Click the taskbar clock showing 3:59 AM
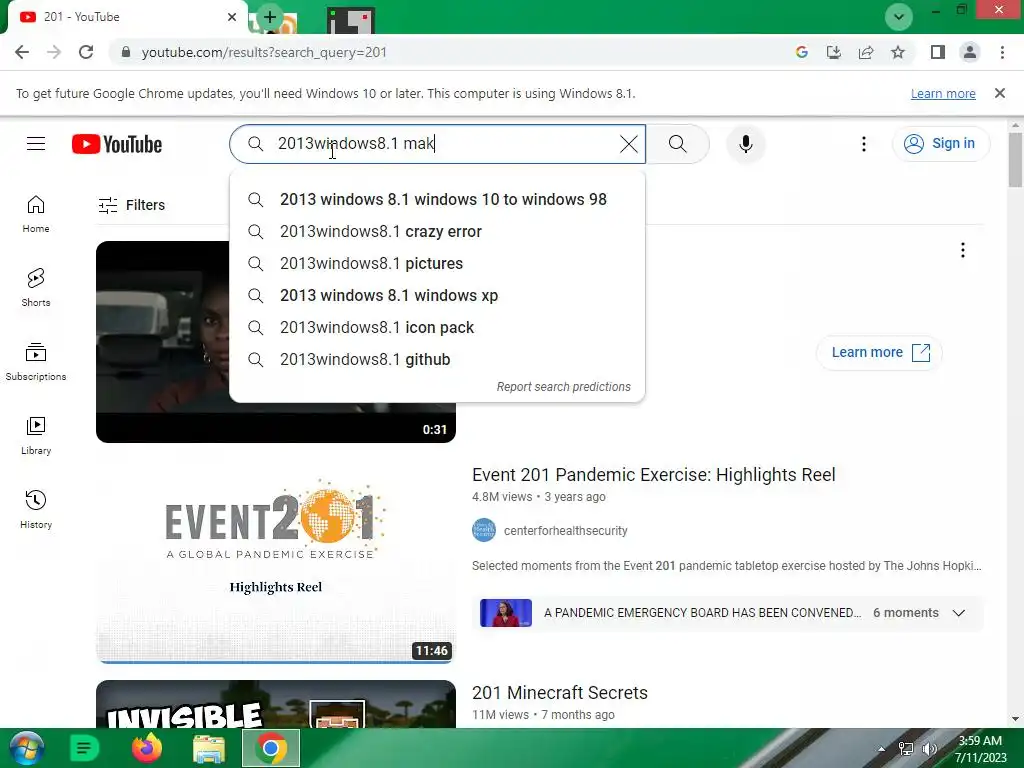Viewport: 1024px width, 768px height. (981, 749)
